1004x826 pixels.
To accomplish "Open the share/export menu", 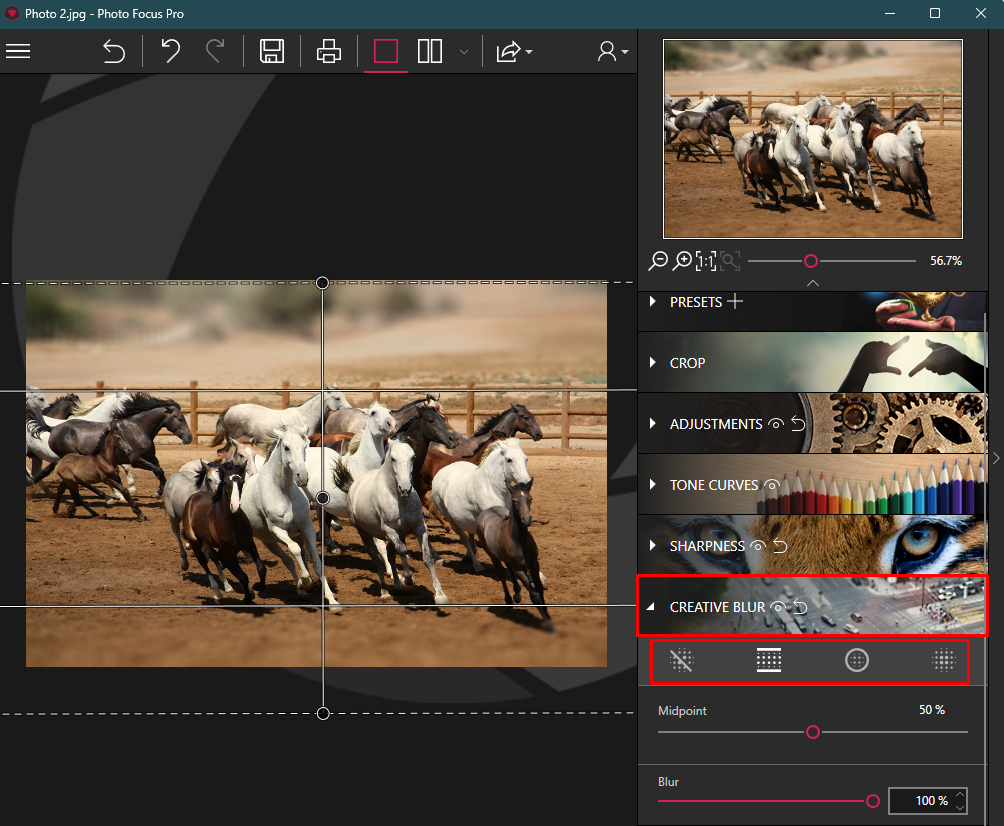I will click(x=514, y=51).
